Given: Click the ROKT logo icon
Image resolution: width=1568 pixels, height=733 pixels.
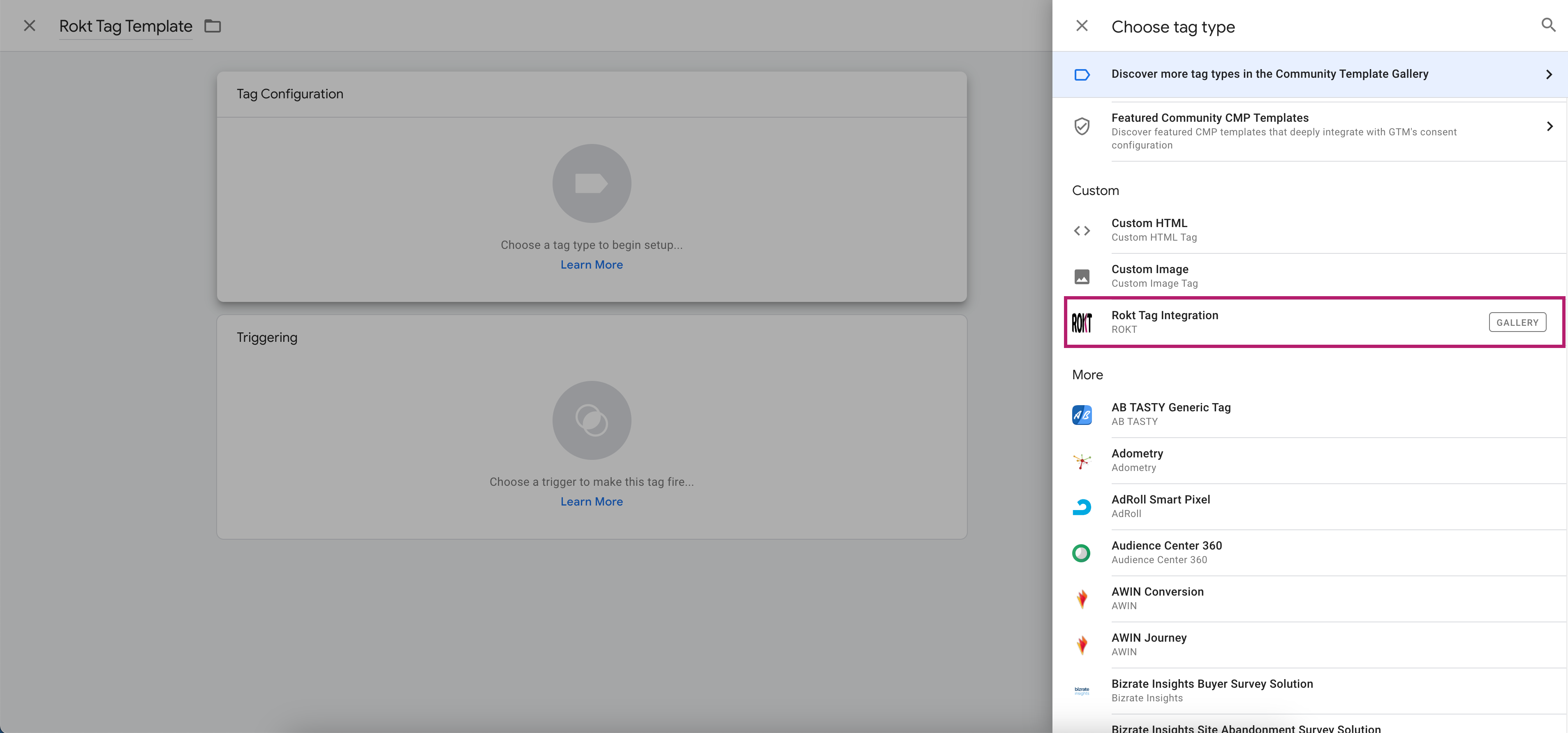Looking at the screenshot, I should point(1082,322).
